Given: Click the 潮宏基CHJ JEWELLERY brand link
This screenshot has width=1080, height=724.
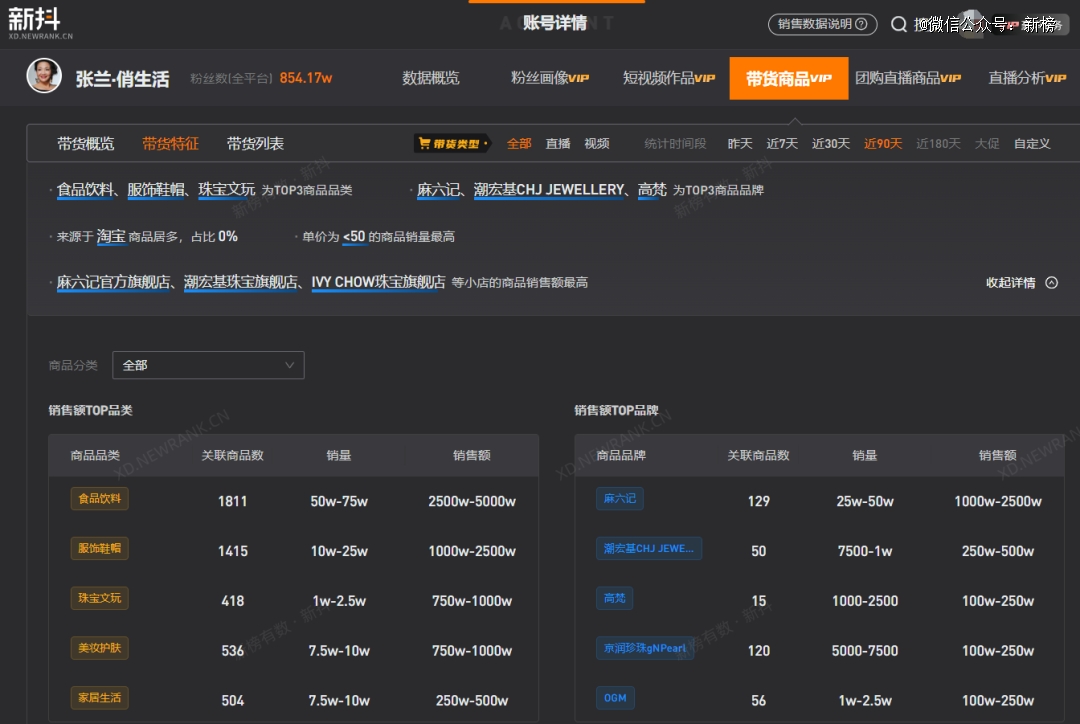Looking at the screenshot, I should 549,189.
